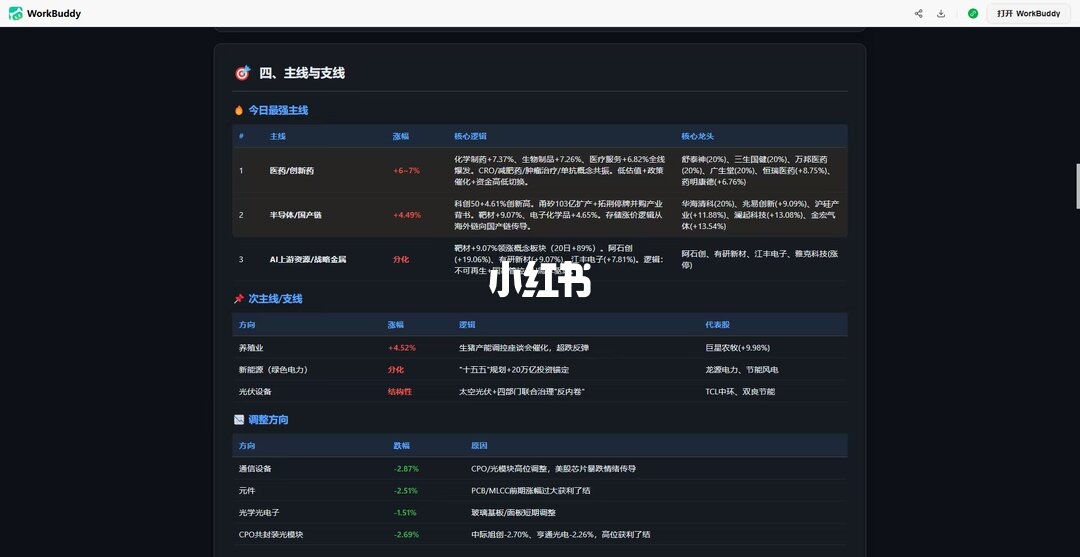Viewport: 1080px width, 557px height.
Task: Click the 玻璃基板/面板短期调整 reason text
Action: (x=514, y=513)
